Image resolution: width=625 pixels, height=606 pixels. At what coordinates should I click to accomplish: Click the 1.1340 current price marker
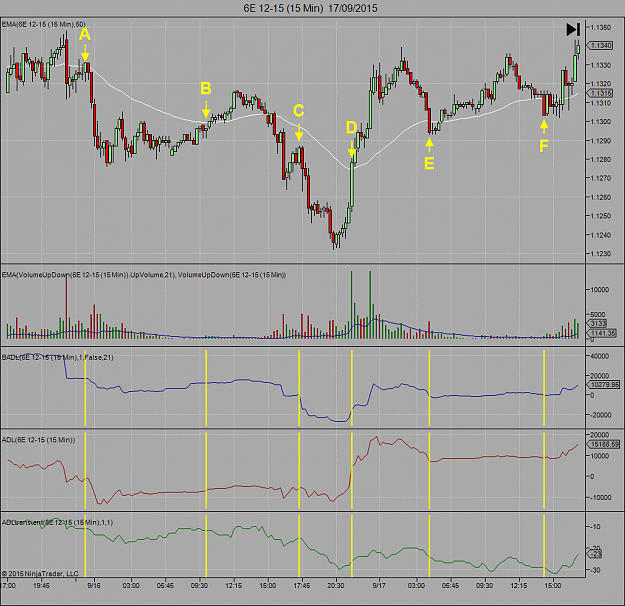point(600,45)
